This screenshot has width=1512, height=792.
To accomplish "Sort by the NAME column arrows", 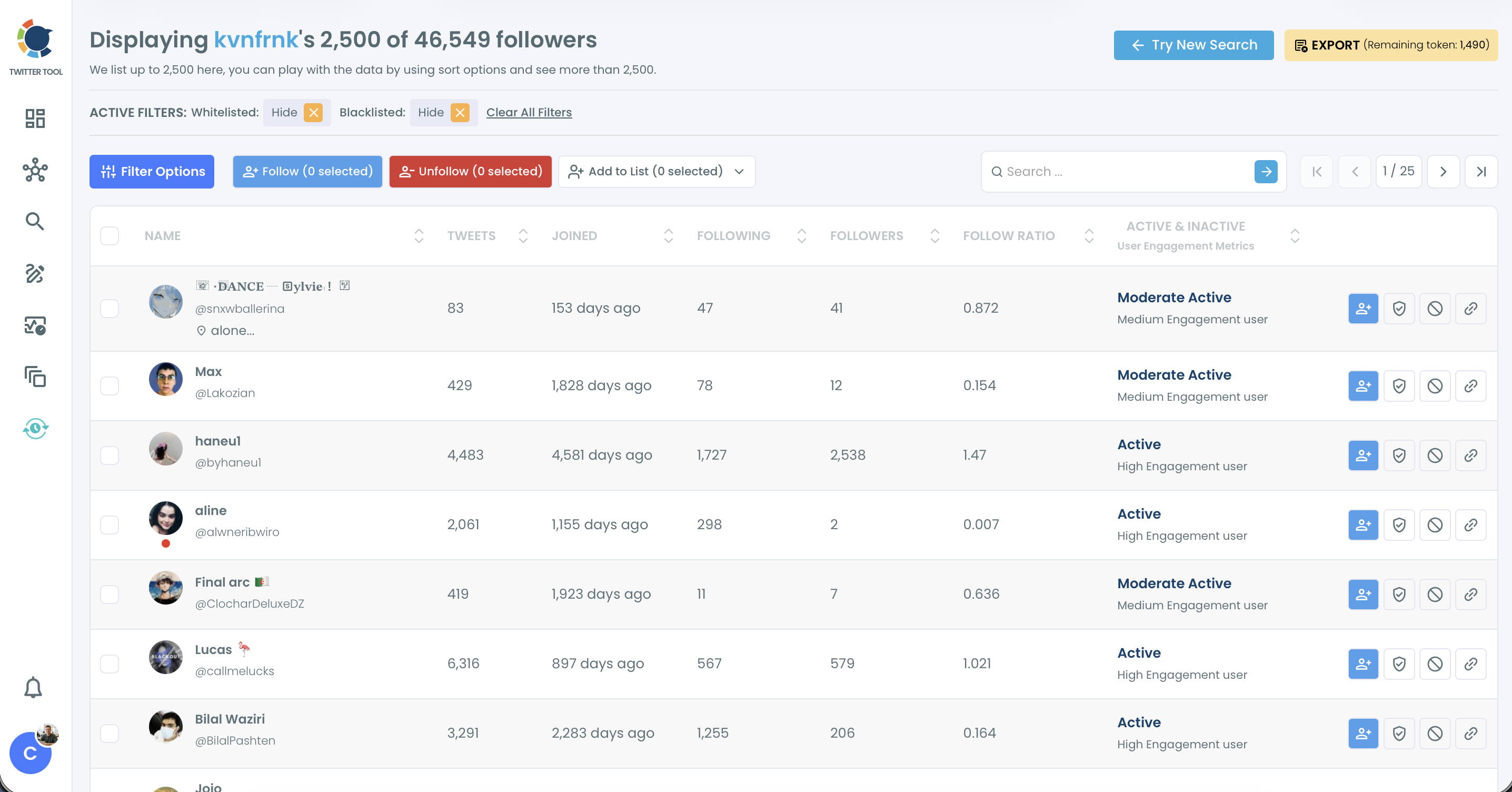I will (419, 236).
